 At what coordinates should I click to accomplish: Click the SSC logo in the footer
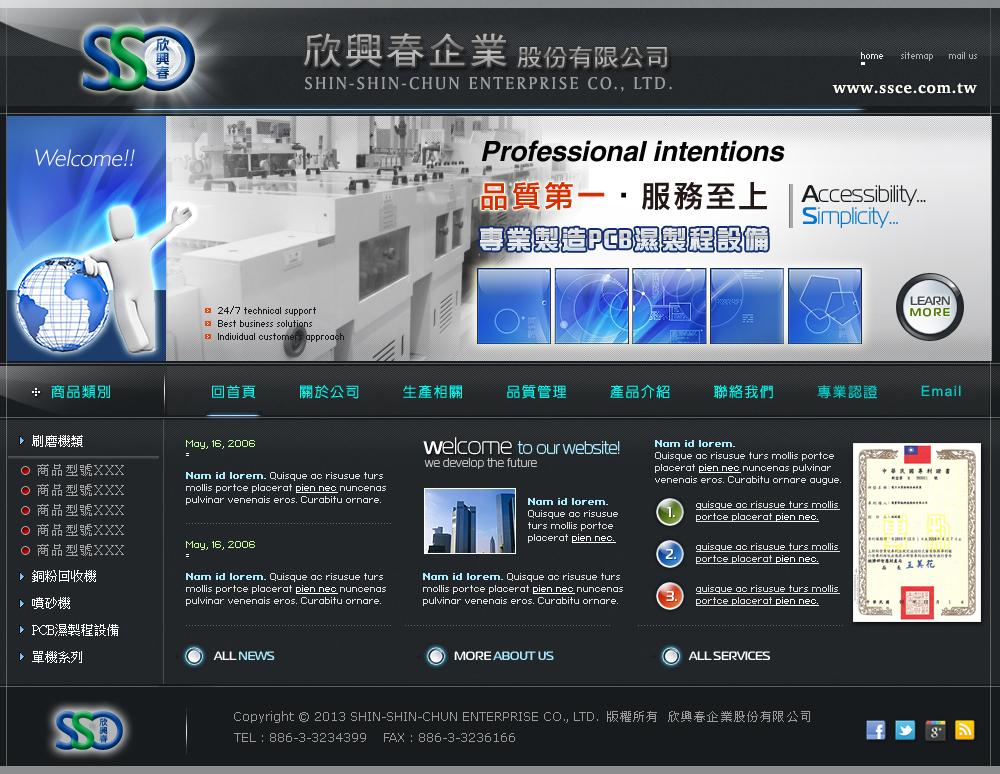89,729
